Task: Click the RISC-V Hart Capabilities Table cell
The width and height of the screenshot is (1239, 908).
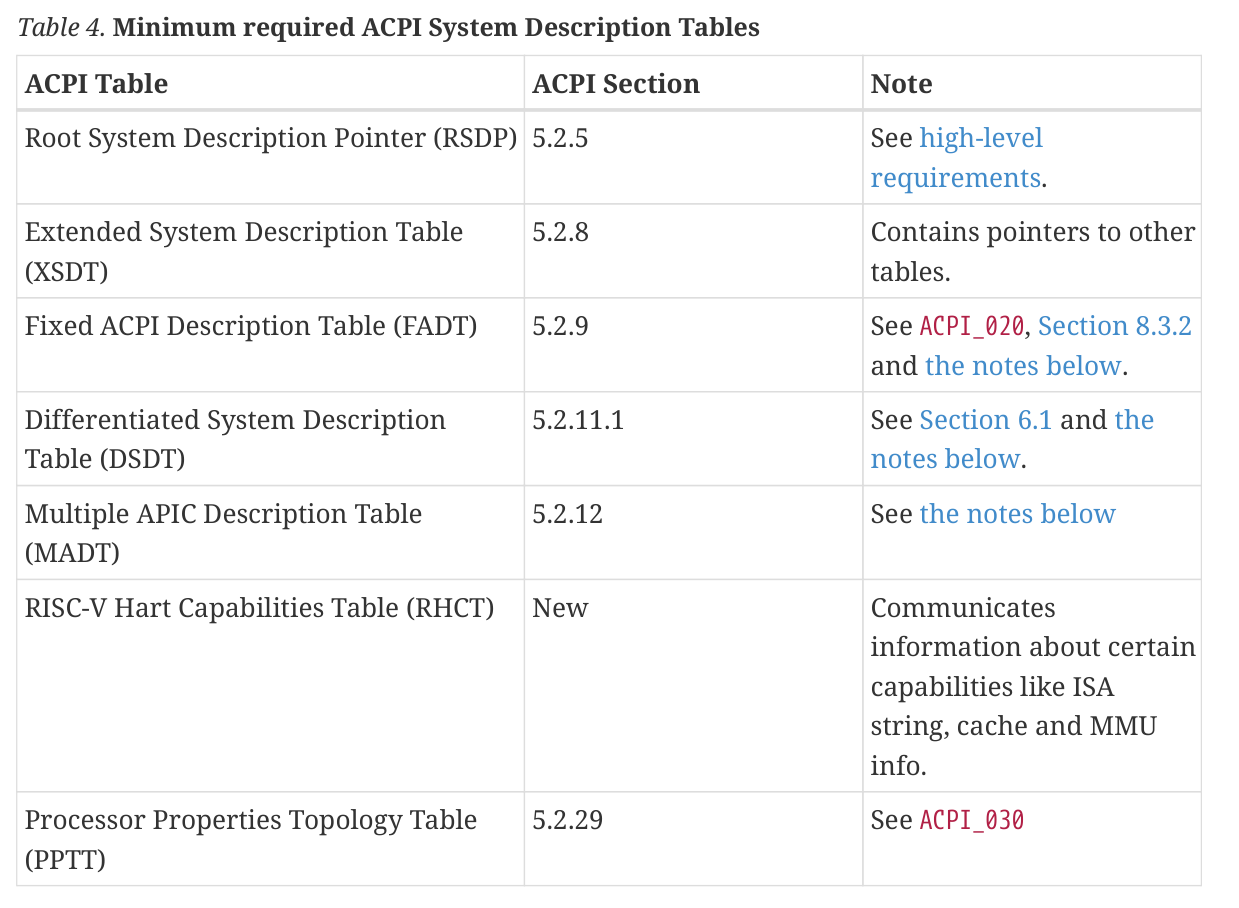Action: tap(259, 609)
